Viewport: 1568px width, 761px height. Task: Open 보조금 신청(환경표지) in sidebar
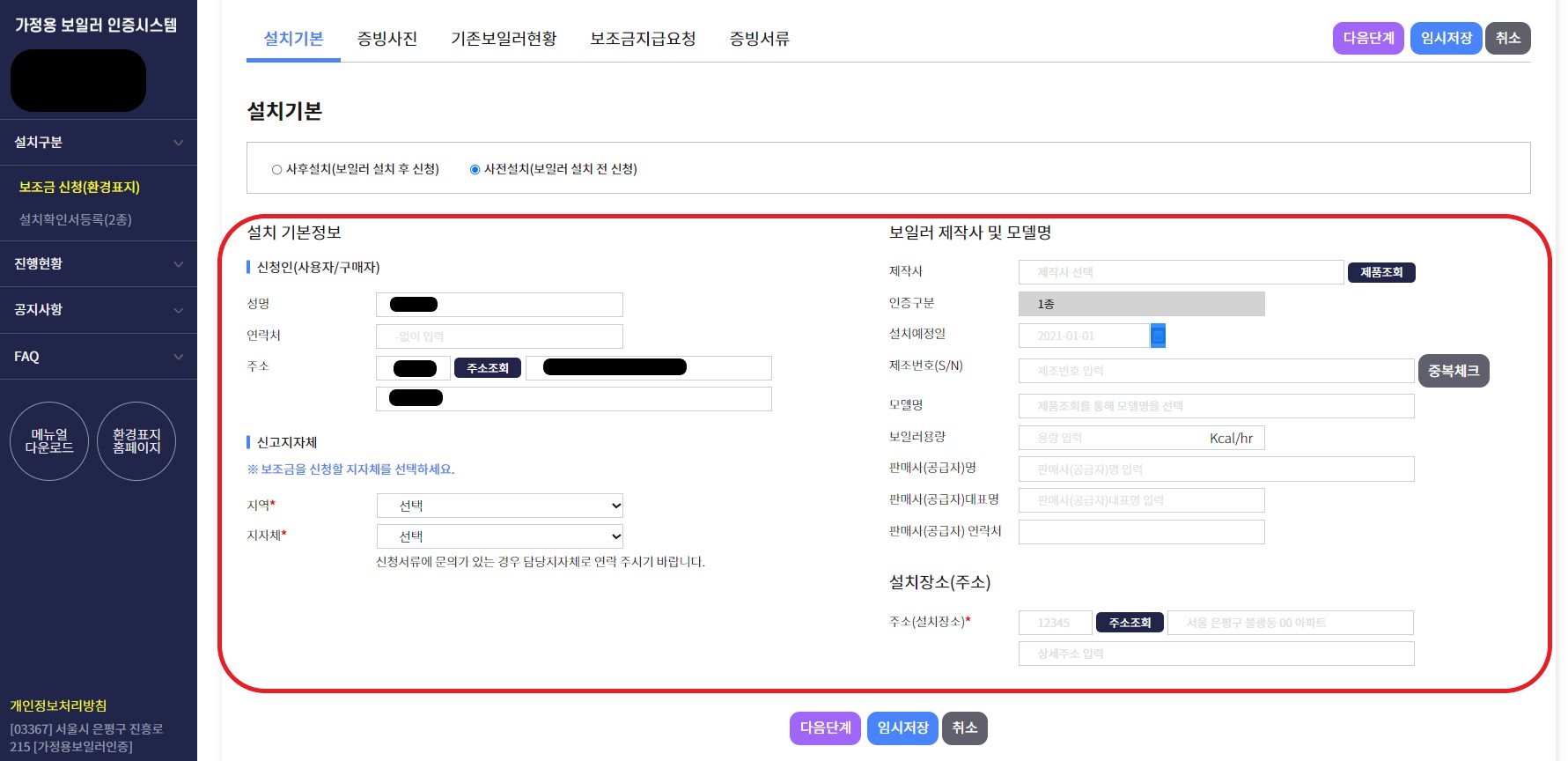click(79, 187)
